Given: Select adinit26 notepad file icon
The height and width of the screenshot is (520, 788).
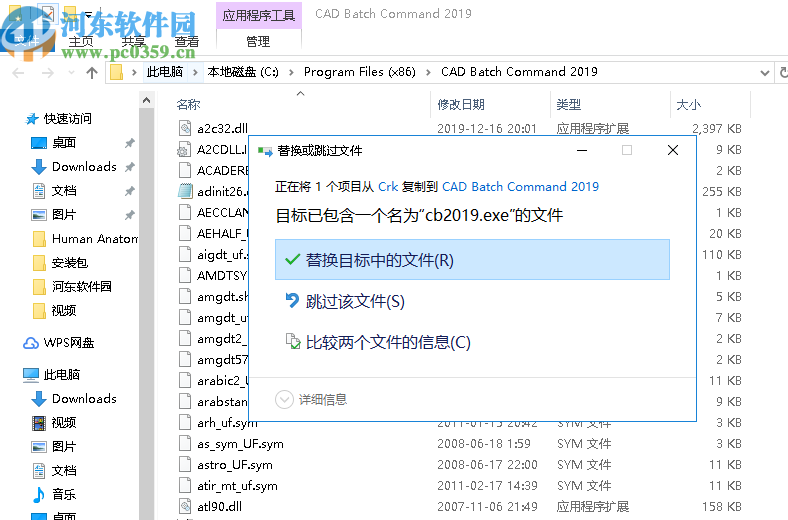Looking at the screenshot, I should pos(185,191).
